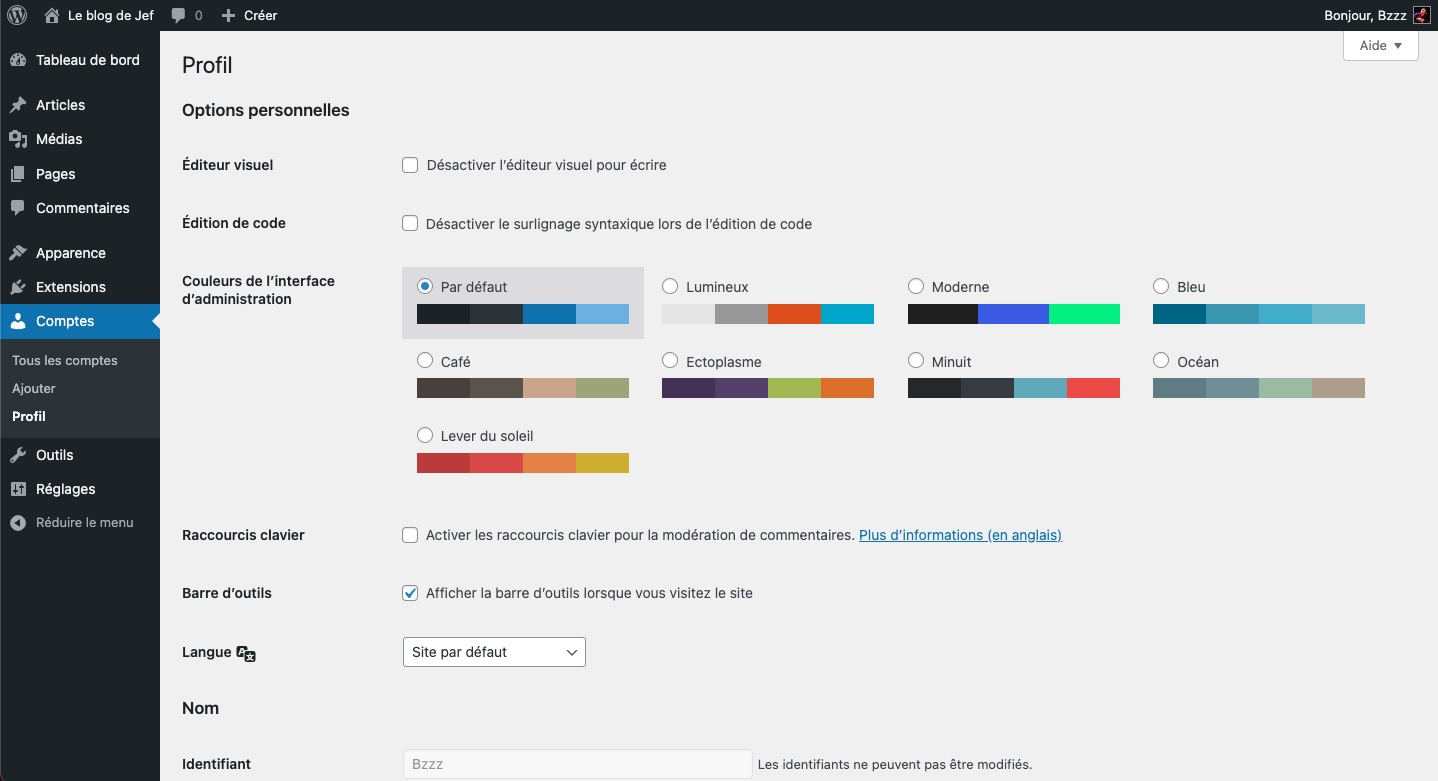
Task: Click the plus icon next to Créer
Action: point(228,16)
